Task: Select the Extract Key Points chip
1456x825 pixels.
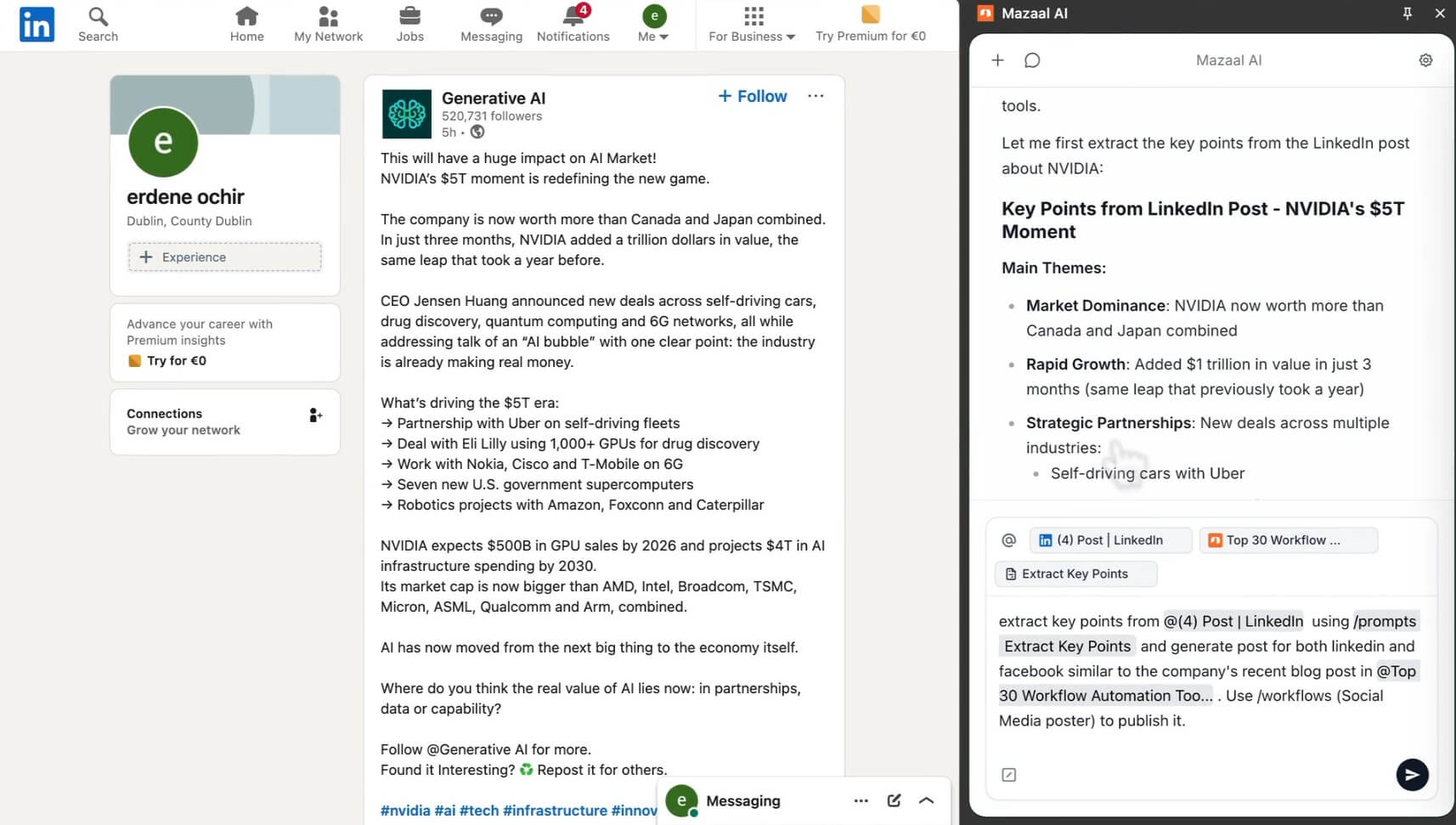Action: tap(1075, 574)
